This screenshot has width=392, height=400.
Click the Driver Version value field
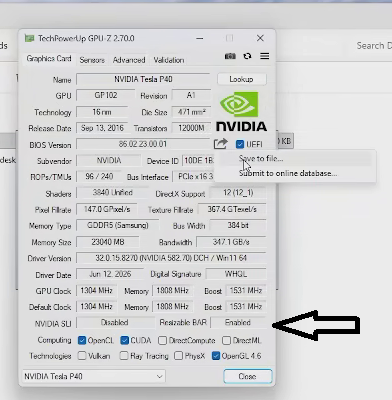pos(171,258)
